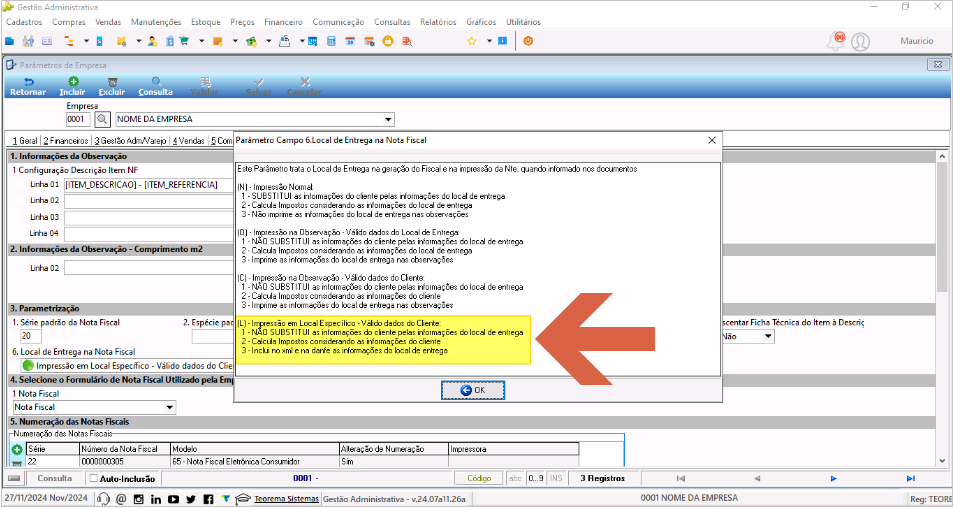Open the Vendas menu
The width and height of the screenshot is (953, 508).
[x=108, y=22]
